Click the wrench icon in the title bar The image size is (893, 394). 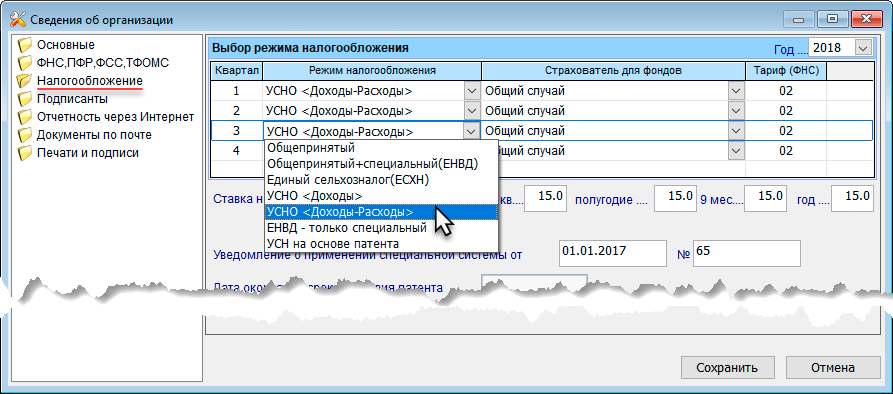[x=18, y=19]
